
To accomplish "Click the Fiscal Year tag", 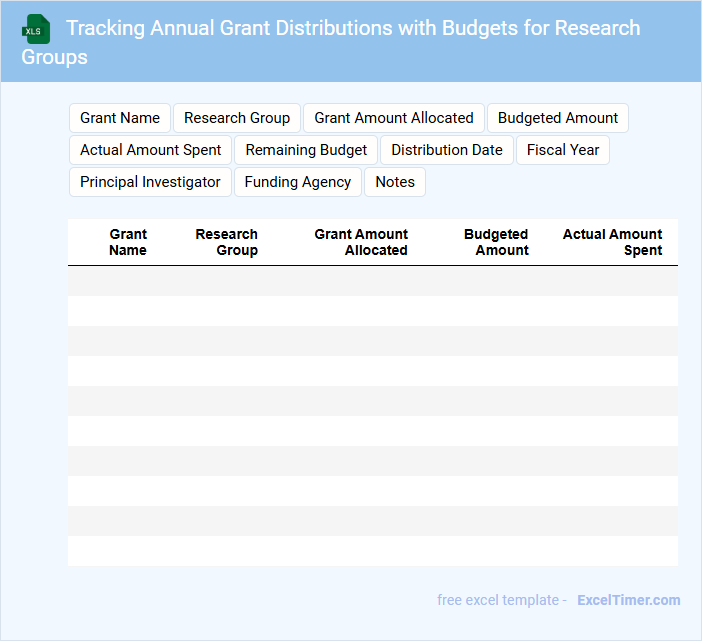I will click(x=563, y=150).
